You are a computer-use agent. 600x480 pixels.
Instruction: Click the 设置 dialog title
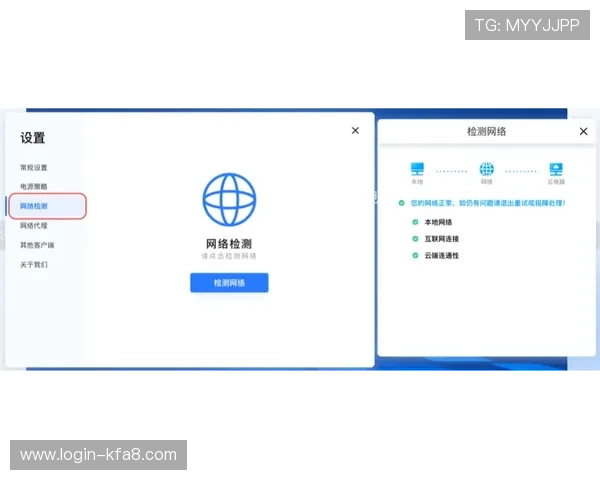pyautogui.click(x=33, y=138)
